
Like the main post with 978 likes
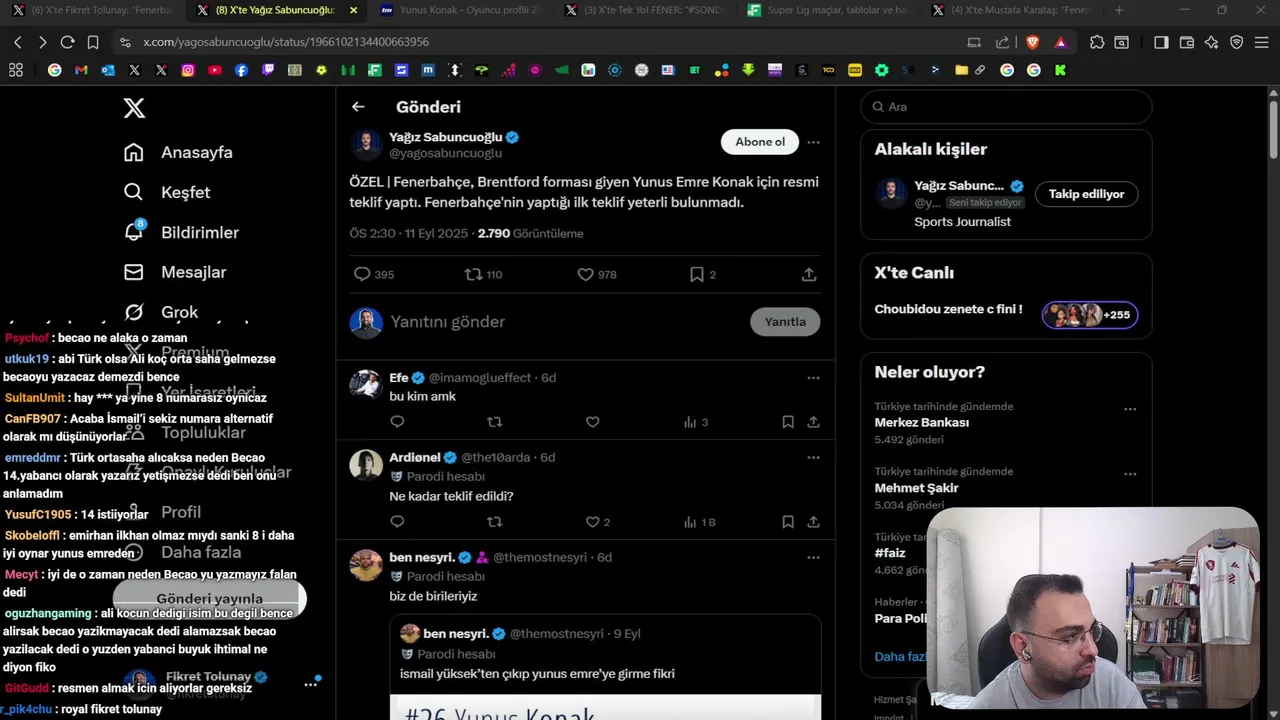[597, 274]
